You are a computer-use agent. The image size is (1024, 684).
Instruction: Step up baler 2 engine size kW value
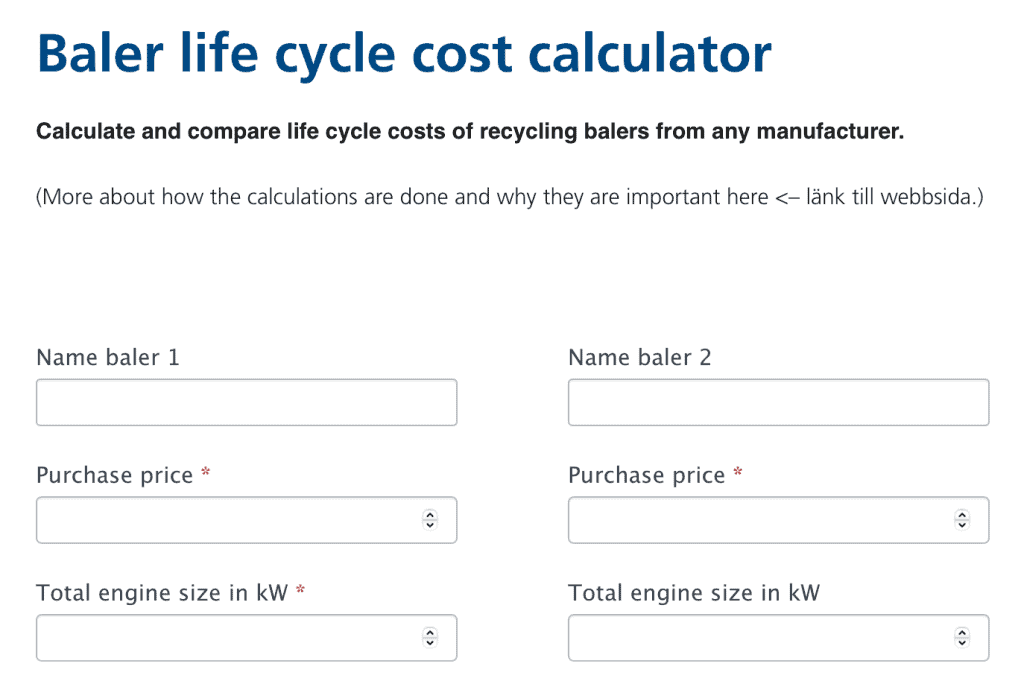pyautogui.click(x=962, y=633)
